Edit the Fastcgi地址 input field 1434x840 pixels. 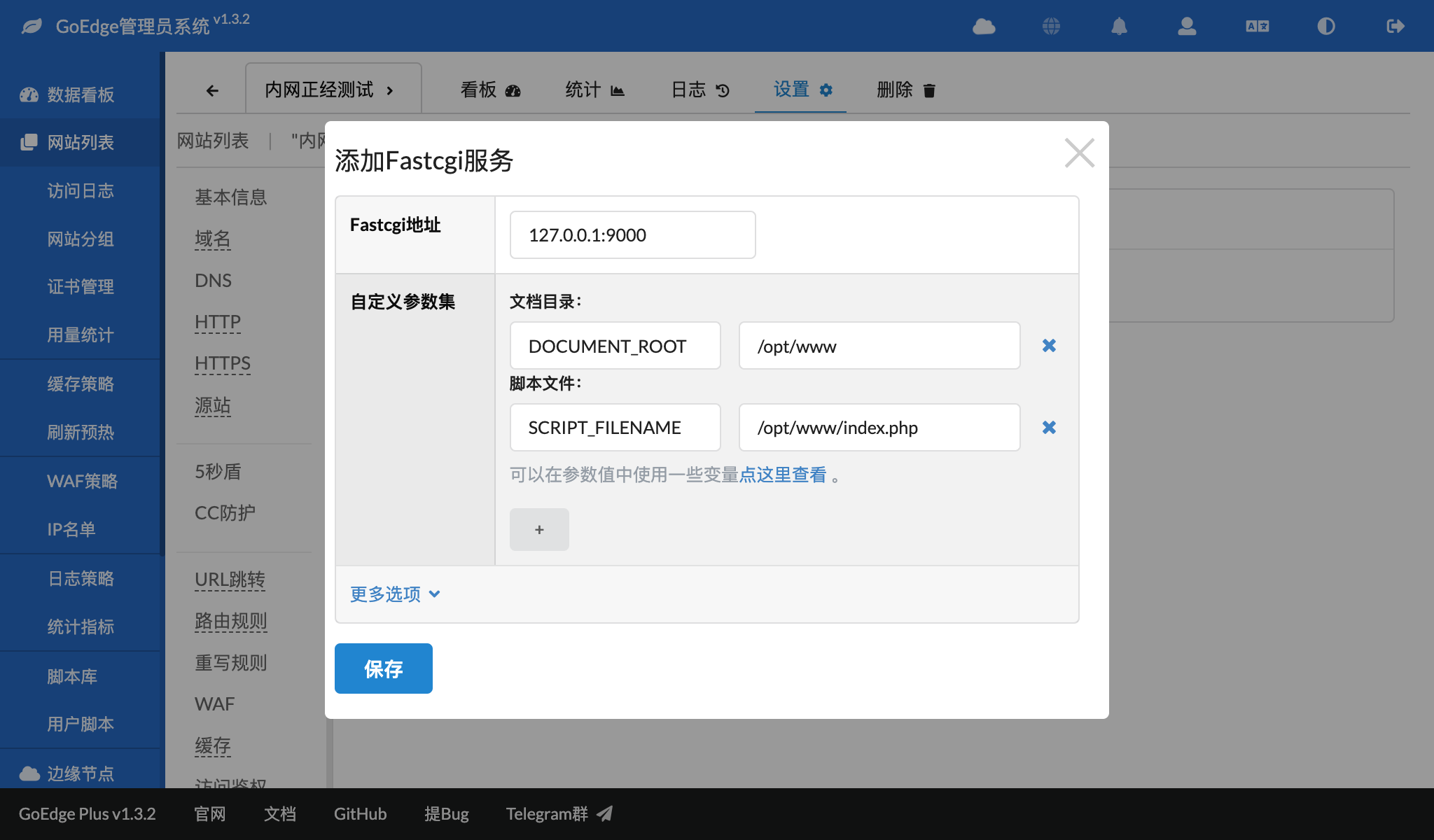point(632,234)
